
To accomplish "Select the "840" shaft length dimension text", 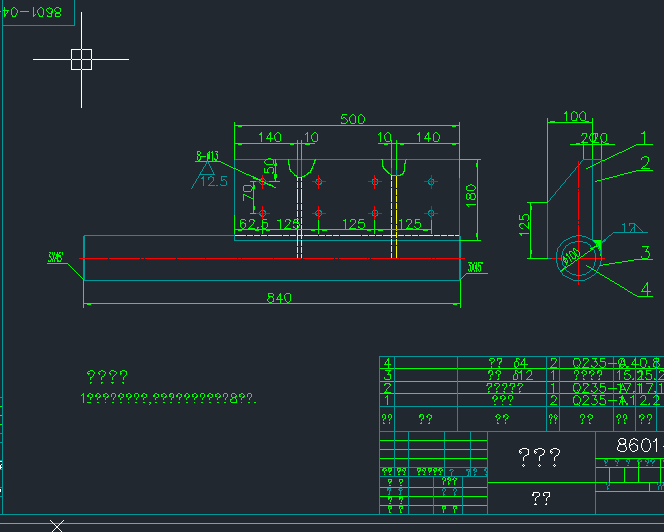I will [279, 298].
